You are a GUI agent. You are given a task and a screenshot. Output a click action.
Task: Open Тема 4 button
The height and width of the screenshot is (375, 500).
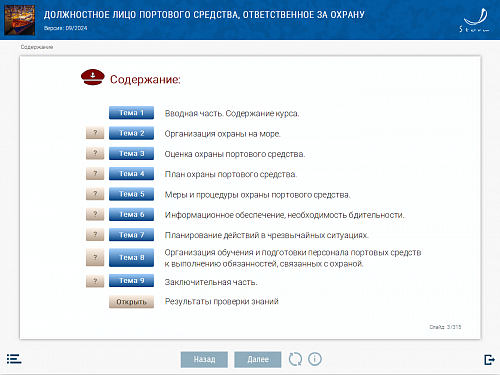coord(131,174)
